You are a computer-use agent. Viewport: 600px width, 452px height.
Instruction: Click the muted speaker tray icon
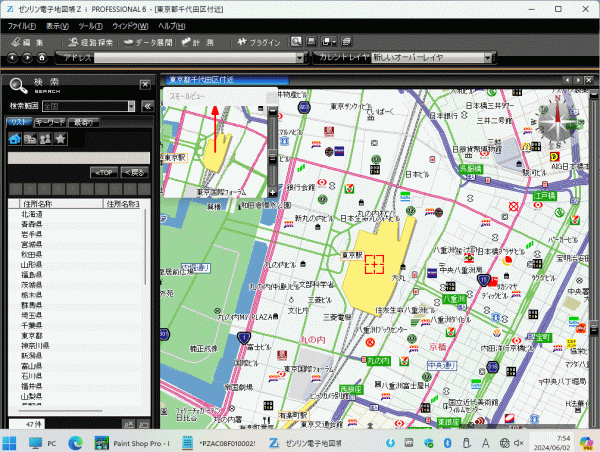518,443
